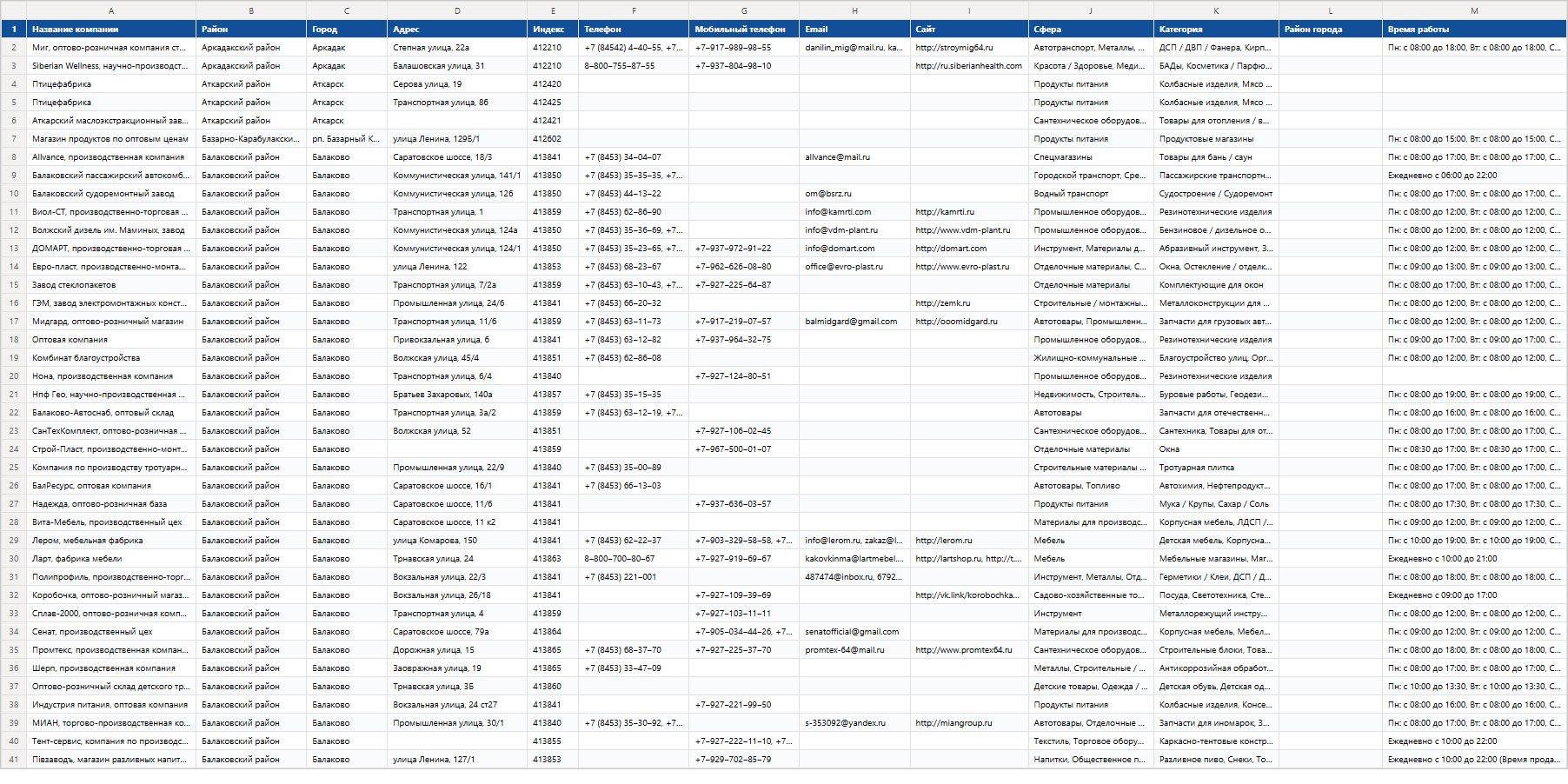Select the "Адрес" header cell
The width and height of the screenshot is (1568, 784).
(x=457, y=29)
